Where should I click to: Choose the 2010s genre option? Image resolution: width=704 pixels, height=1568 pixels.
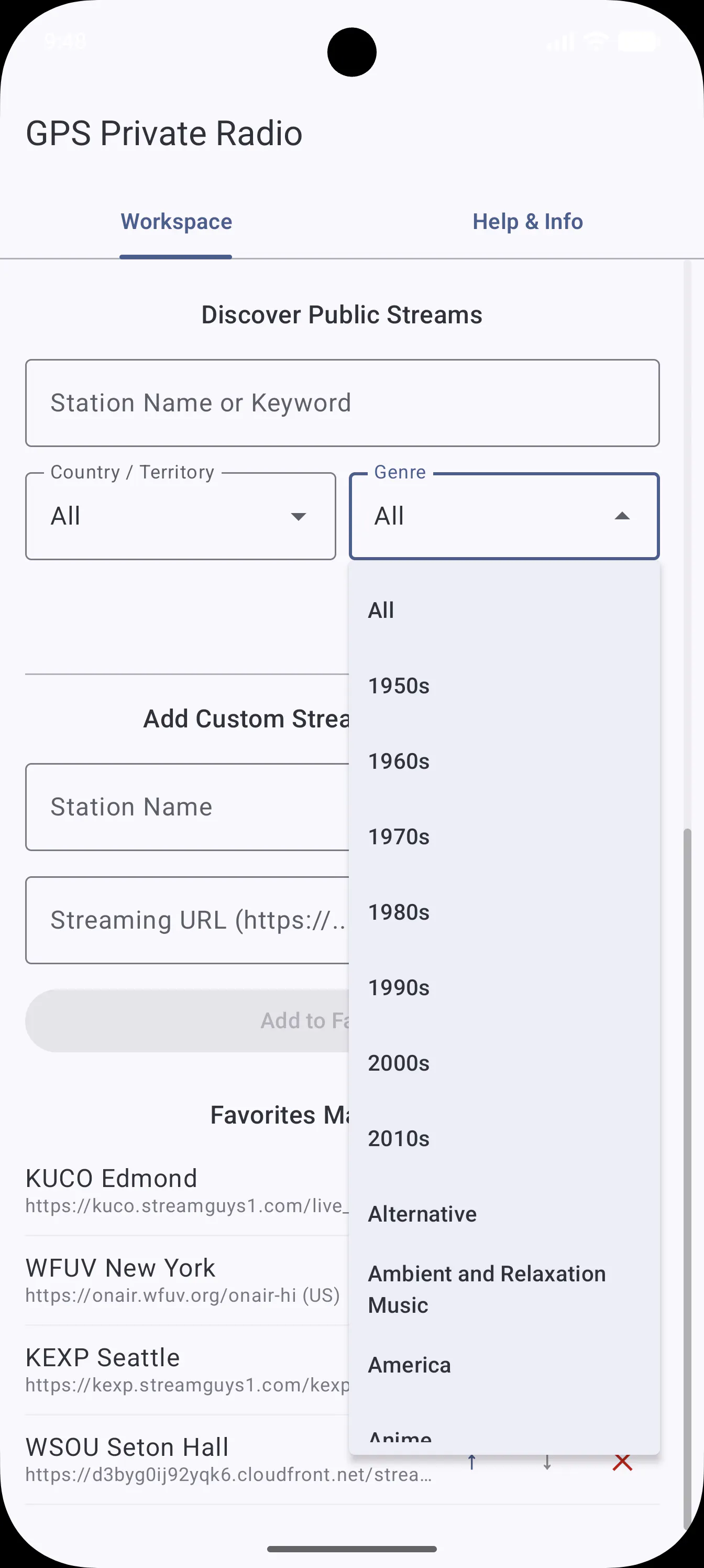[x=504, y=1138]
